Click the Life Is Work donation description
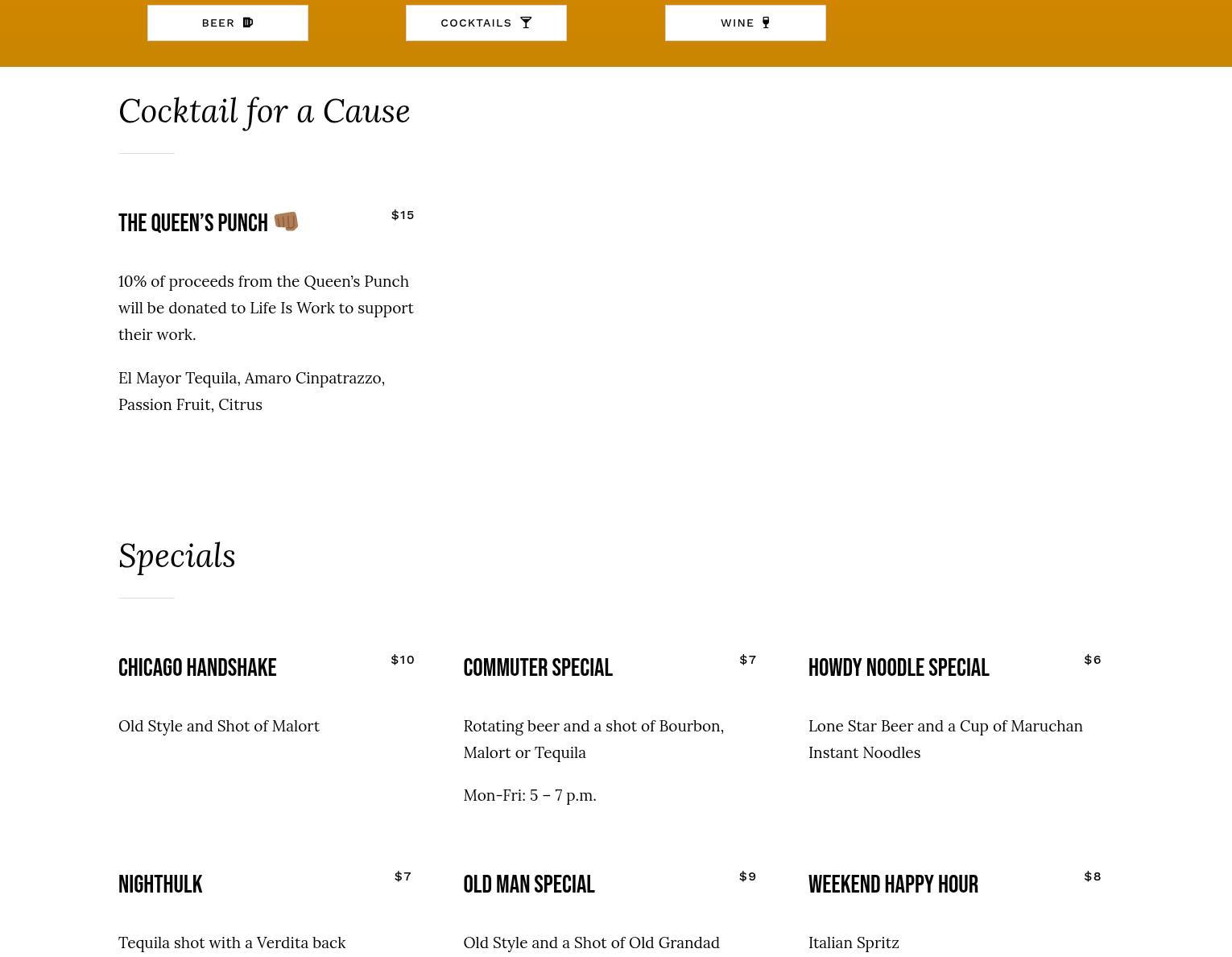The height and width of the screenshot is (957, 1232). coord(266,308)
